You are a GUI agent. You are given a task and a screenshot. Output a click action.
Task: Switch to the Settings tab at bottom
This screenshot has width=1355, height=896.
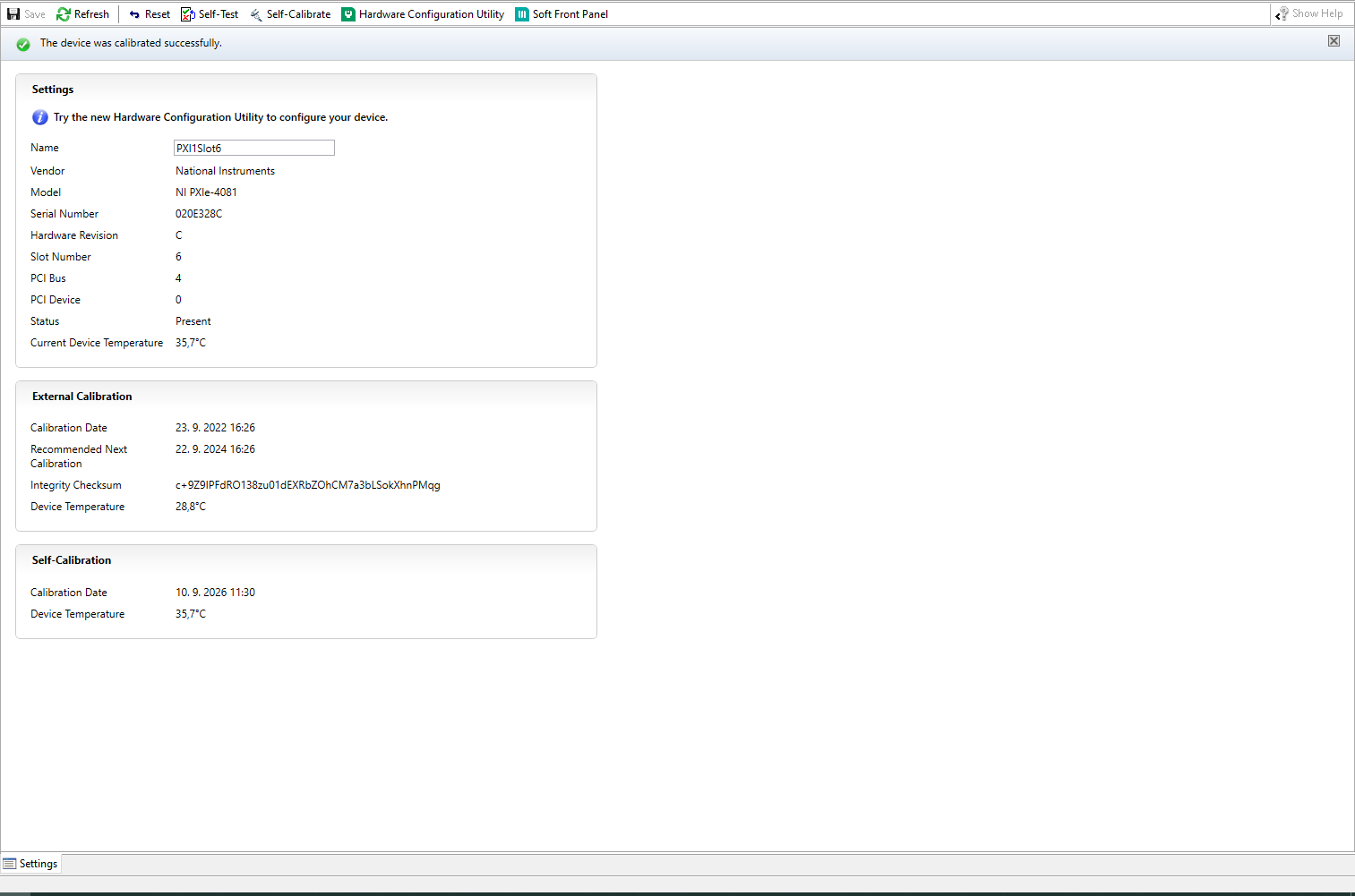[x=30, y=864]
